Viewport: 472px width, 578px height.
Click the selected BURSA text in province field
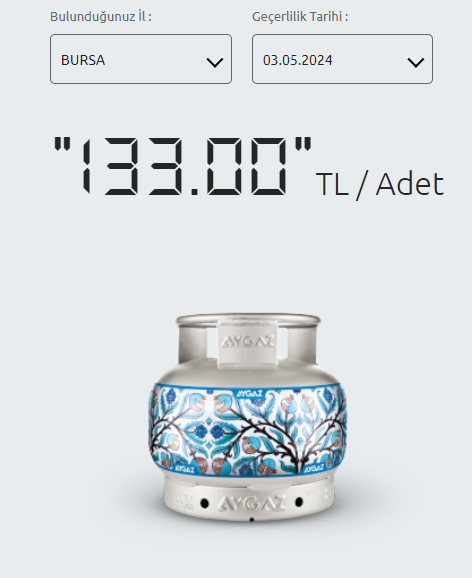point(83,60)
